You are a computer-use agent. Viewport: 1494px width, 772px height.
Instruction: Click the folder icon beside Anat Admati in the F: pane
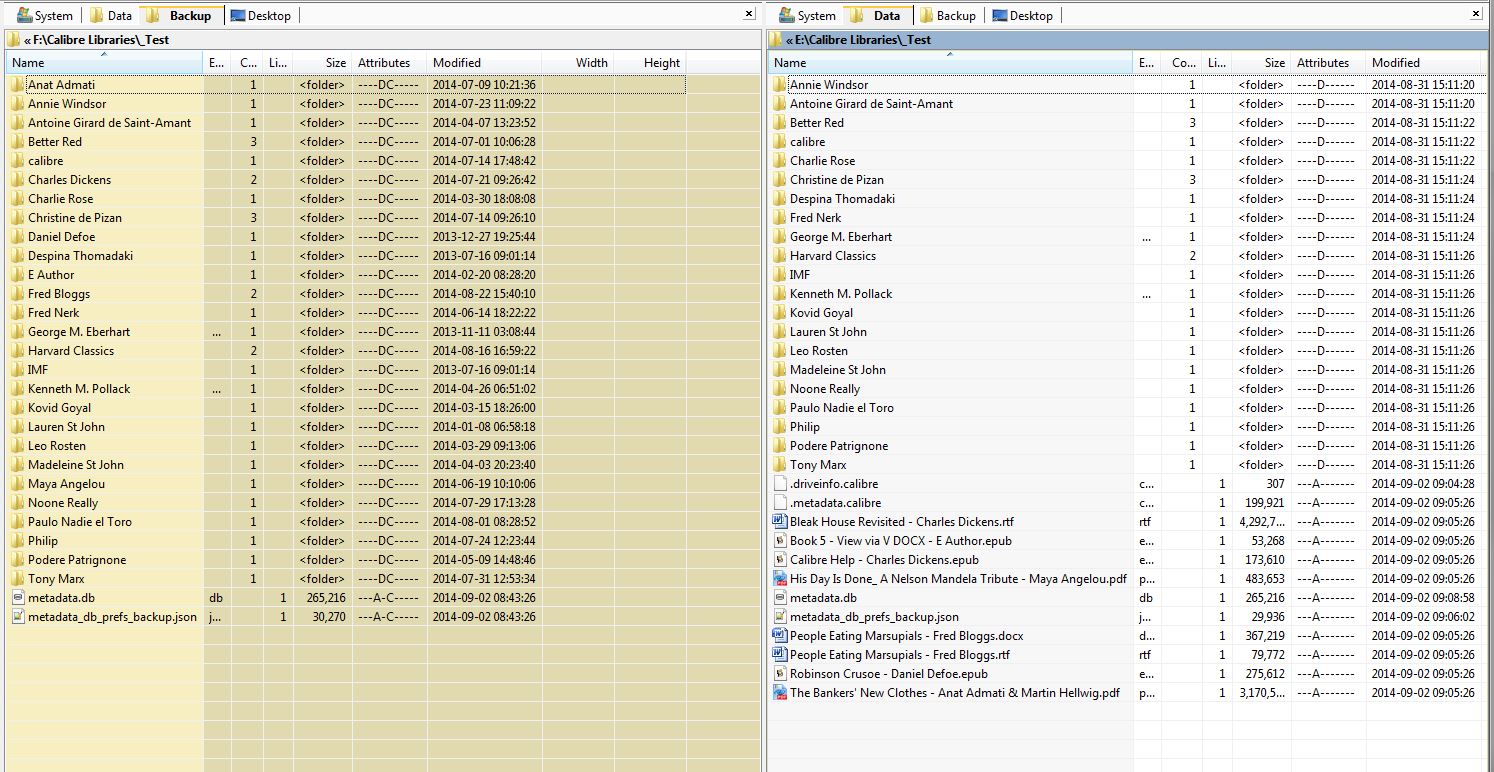pos(17,85)
